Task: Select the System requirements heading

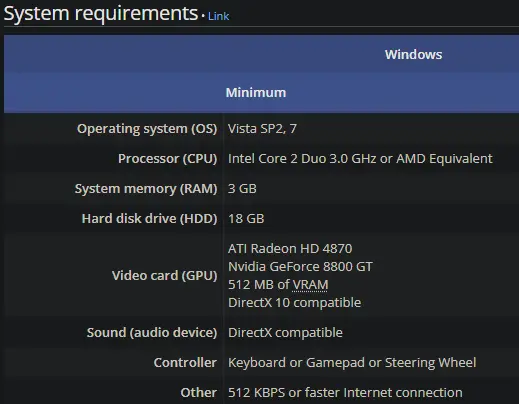Action: (x=101, y=13)
